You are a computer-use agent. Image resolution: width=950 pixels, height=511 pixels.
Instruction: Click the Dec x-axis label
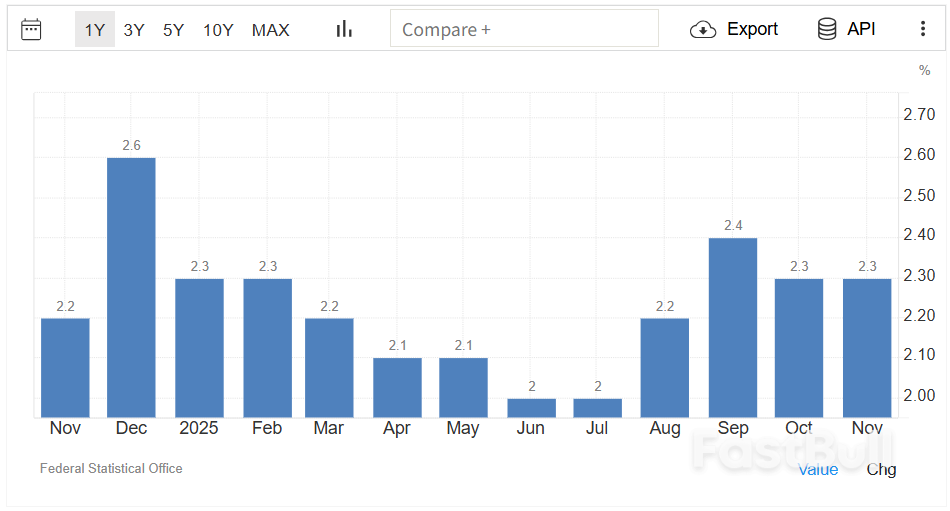131,428
